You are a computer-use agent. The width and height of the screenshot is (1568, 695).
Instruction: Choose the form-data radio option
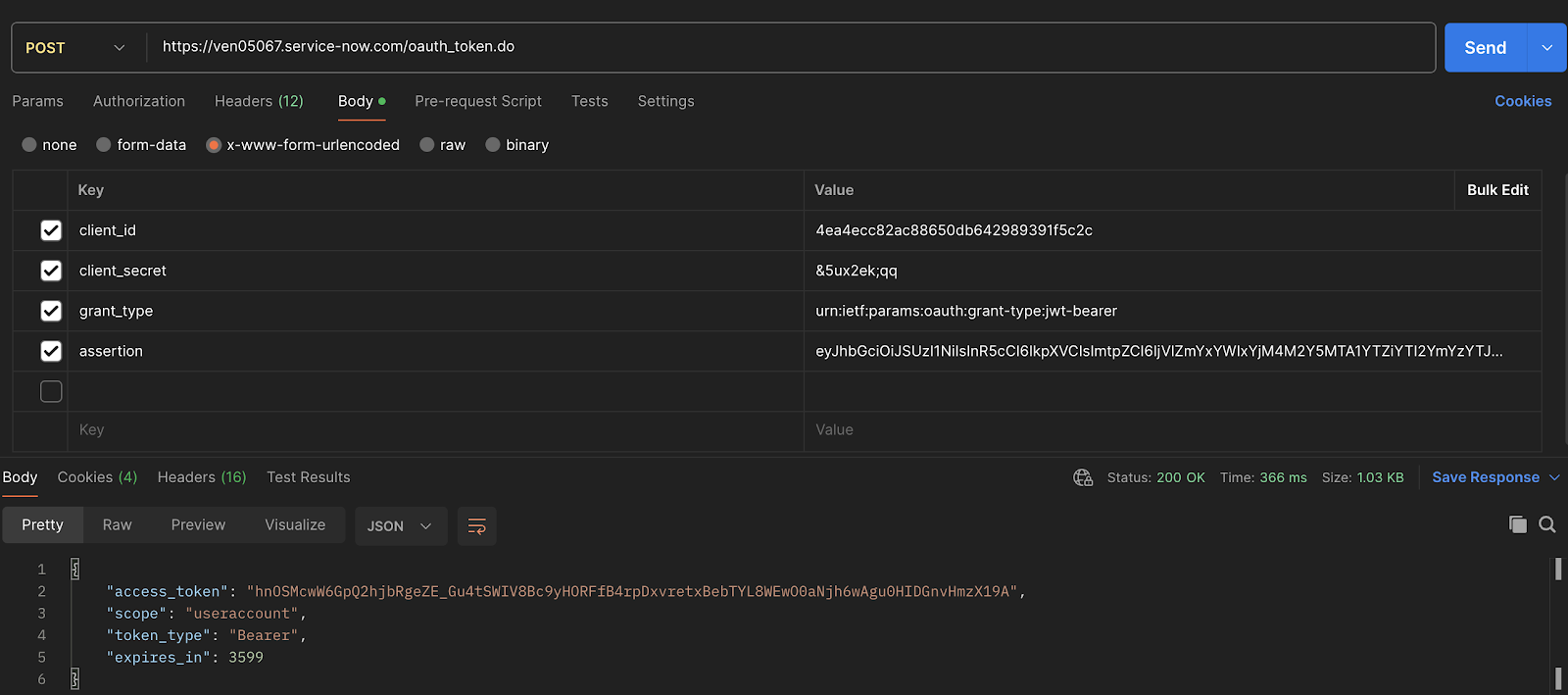(x=104, y=145)
